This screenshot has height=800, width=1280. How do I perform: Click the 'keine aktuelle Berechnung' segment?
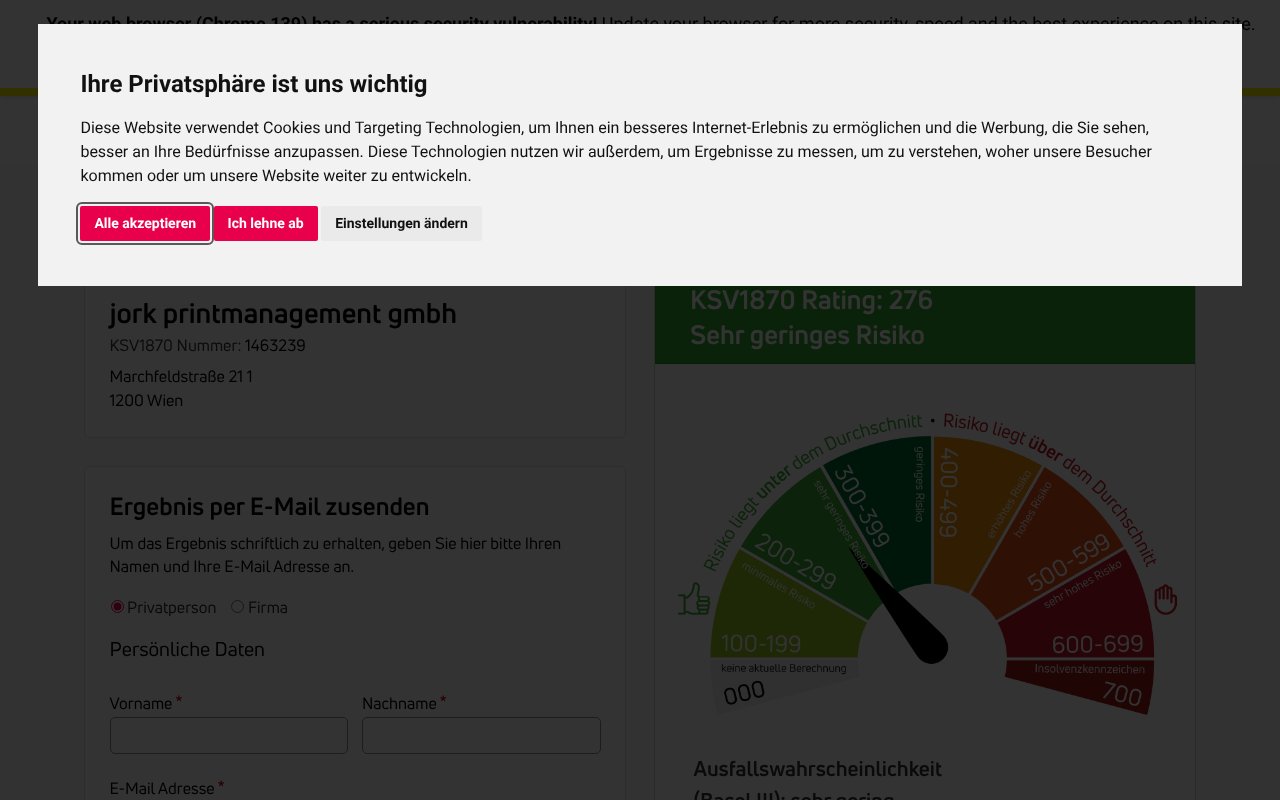coord(783,668)
